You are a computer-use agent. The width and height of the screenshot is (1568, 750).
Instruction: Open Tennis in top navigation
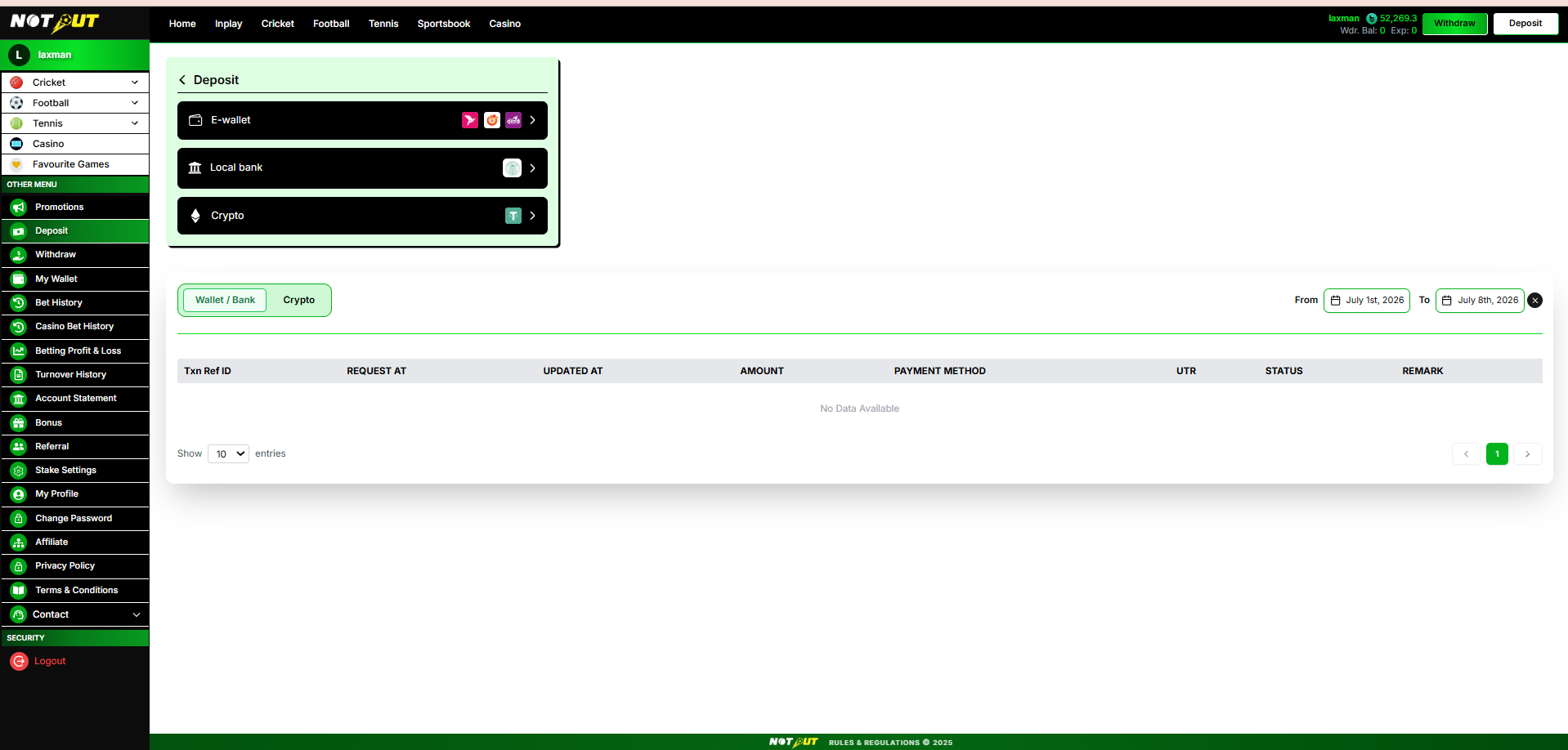pos(383,24)
